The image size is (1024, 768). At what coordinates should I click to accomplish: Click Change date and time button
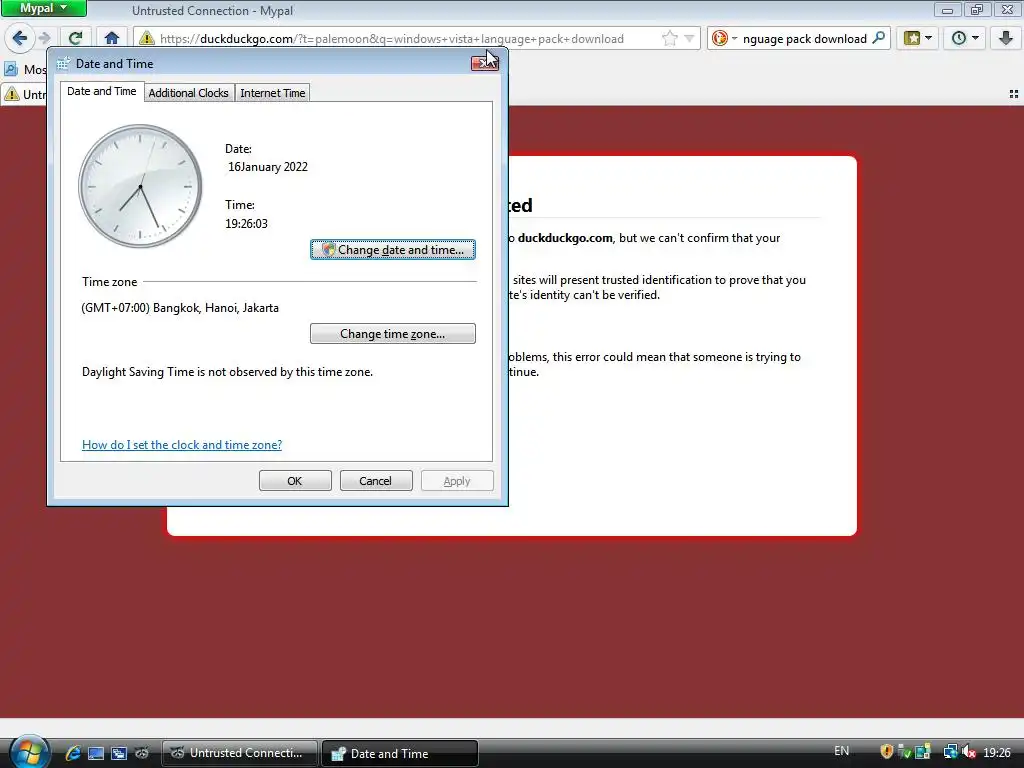coord(392,249)
